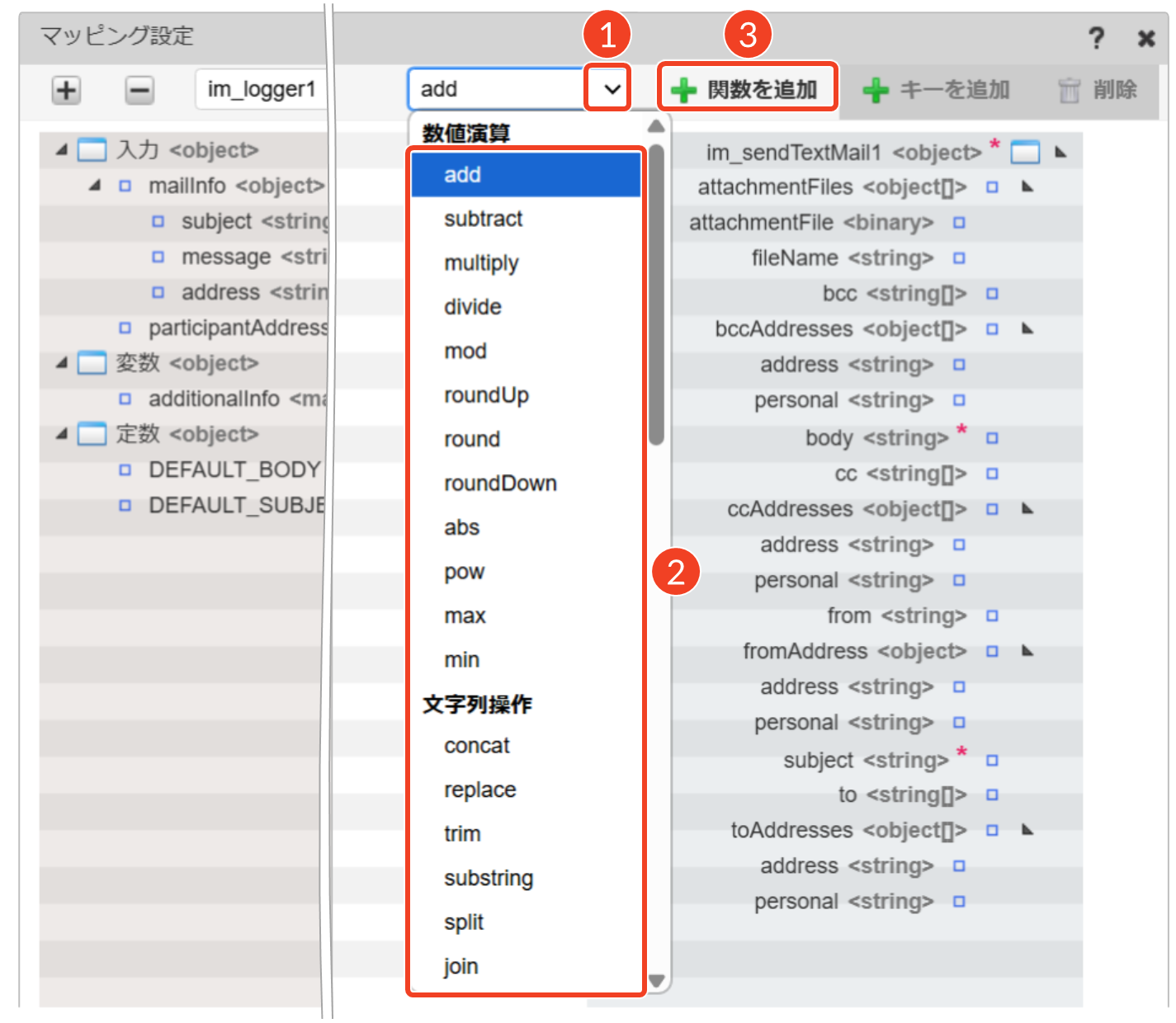Click the 入力 object folder icon
This screenshot has width=1176, height=1023.
[x=92, y=150]
